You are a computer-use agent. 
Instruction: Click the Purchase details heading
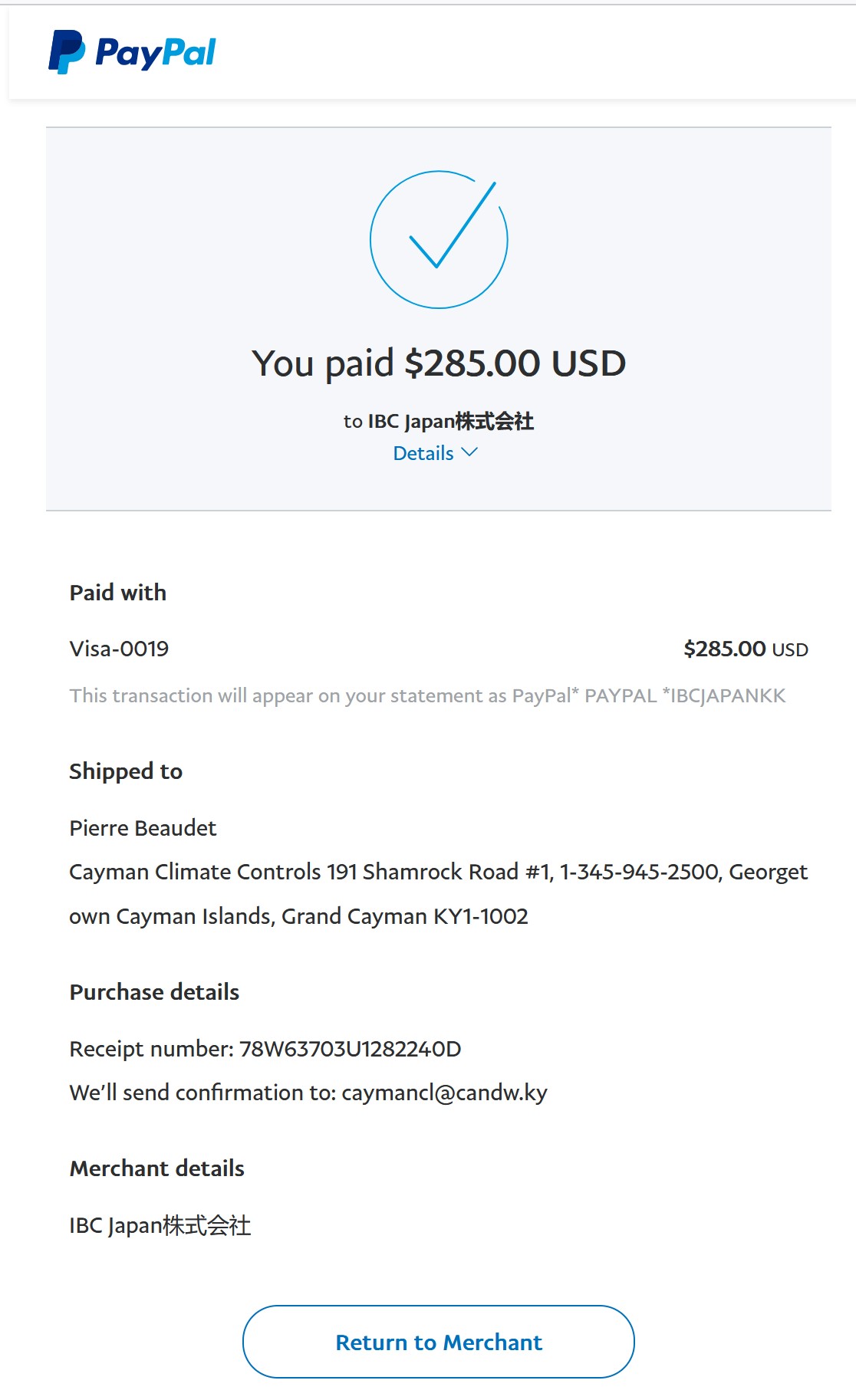tap(154, 992)
